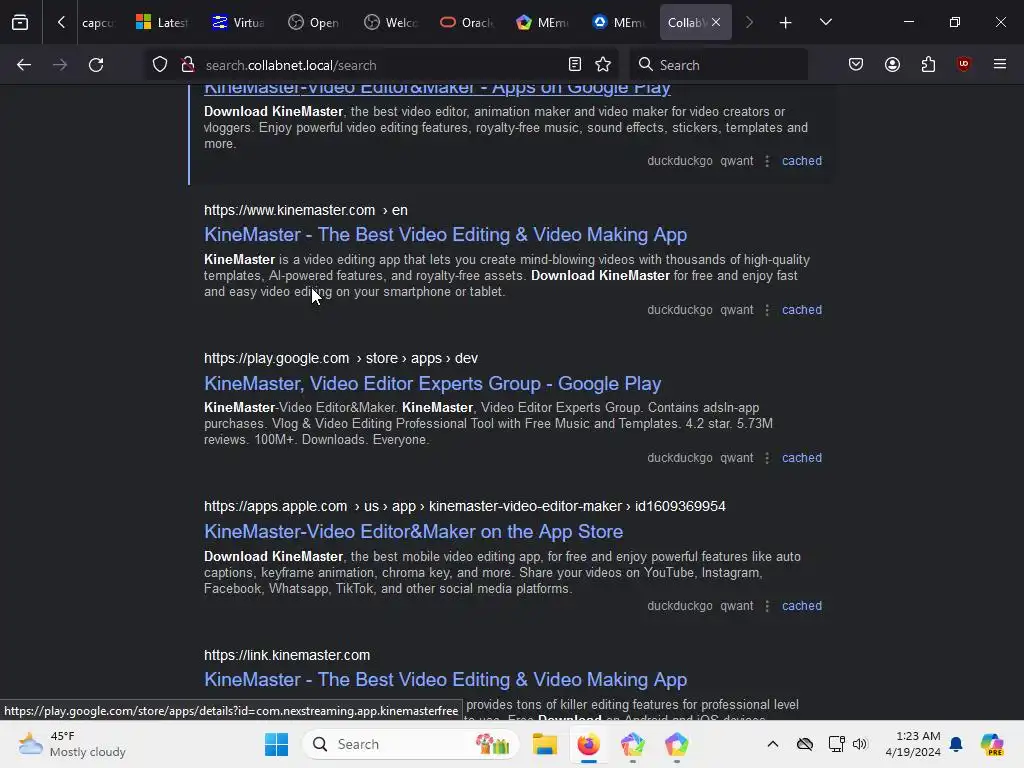
Task: Click https://link.kinemaster.com URL text
Action: pos(287,655)
